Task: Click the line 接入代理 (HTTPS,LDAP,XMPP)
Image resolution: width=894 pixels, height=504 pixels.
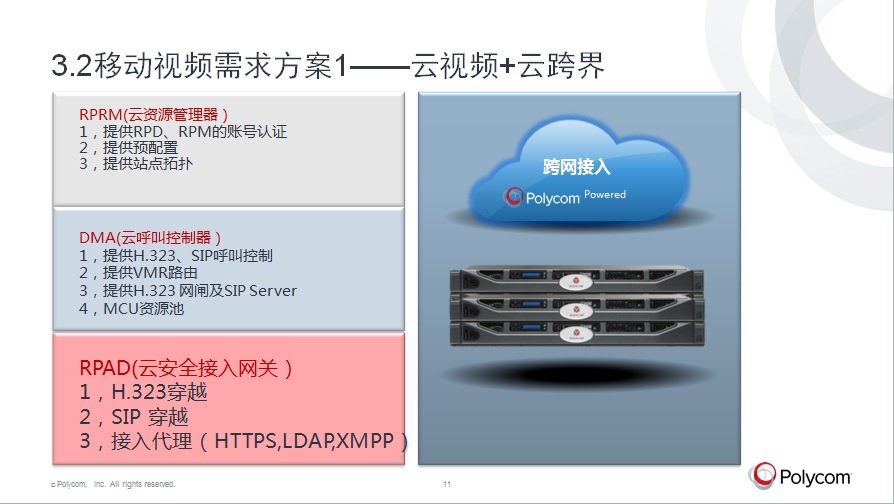Action: tap(244, 441)
